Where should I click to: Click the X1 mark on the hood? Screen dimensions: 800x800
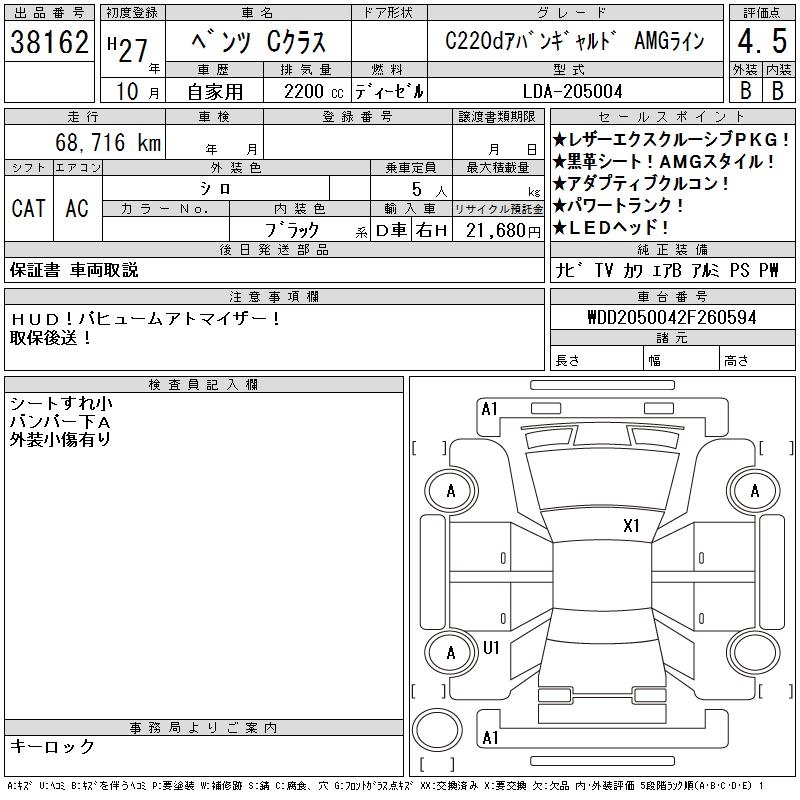(x=631, y=525)
